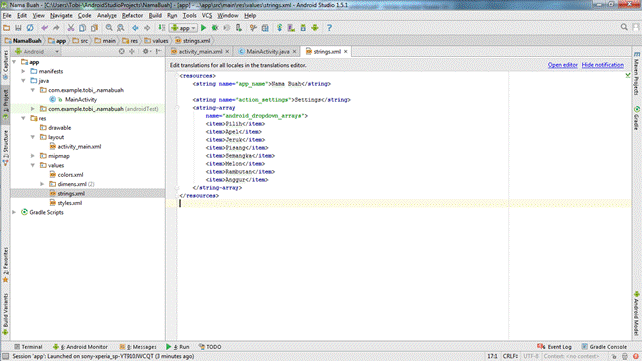
Task: Expand androidTest package node
Action: point(33,109)
